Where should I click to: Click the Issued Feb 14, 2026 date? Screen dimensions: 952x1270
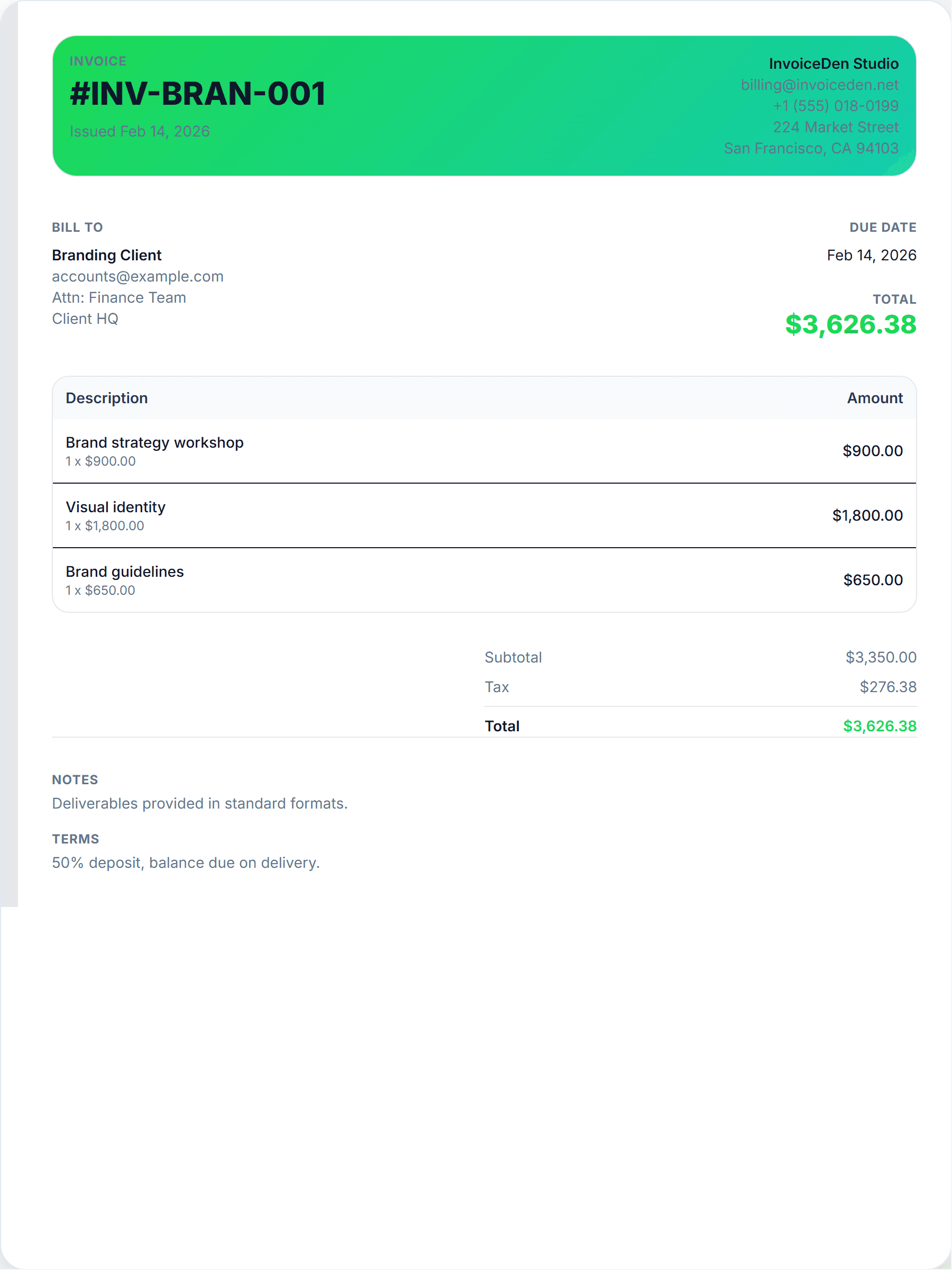coord(140,131)
